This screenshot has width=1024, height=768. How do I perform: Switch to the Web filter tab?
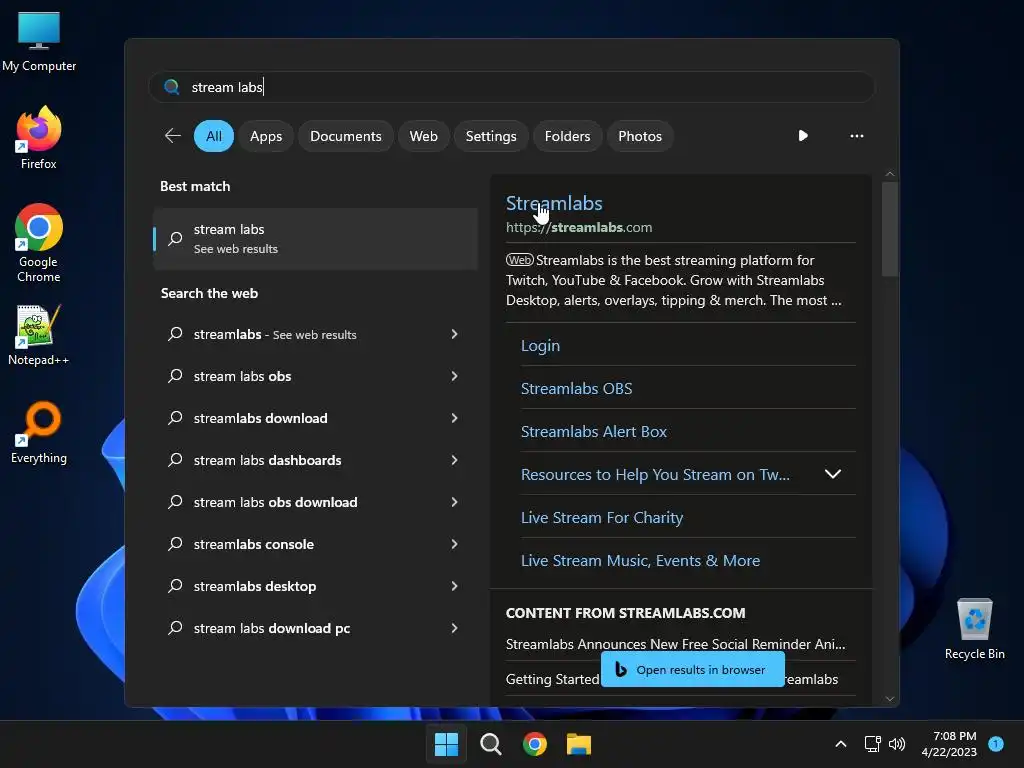click(423, 136)
